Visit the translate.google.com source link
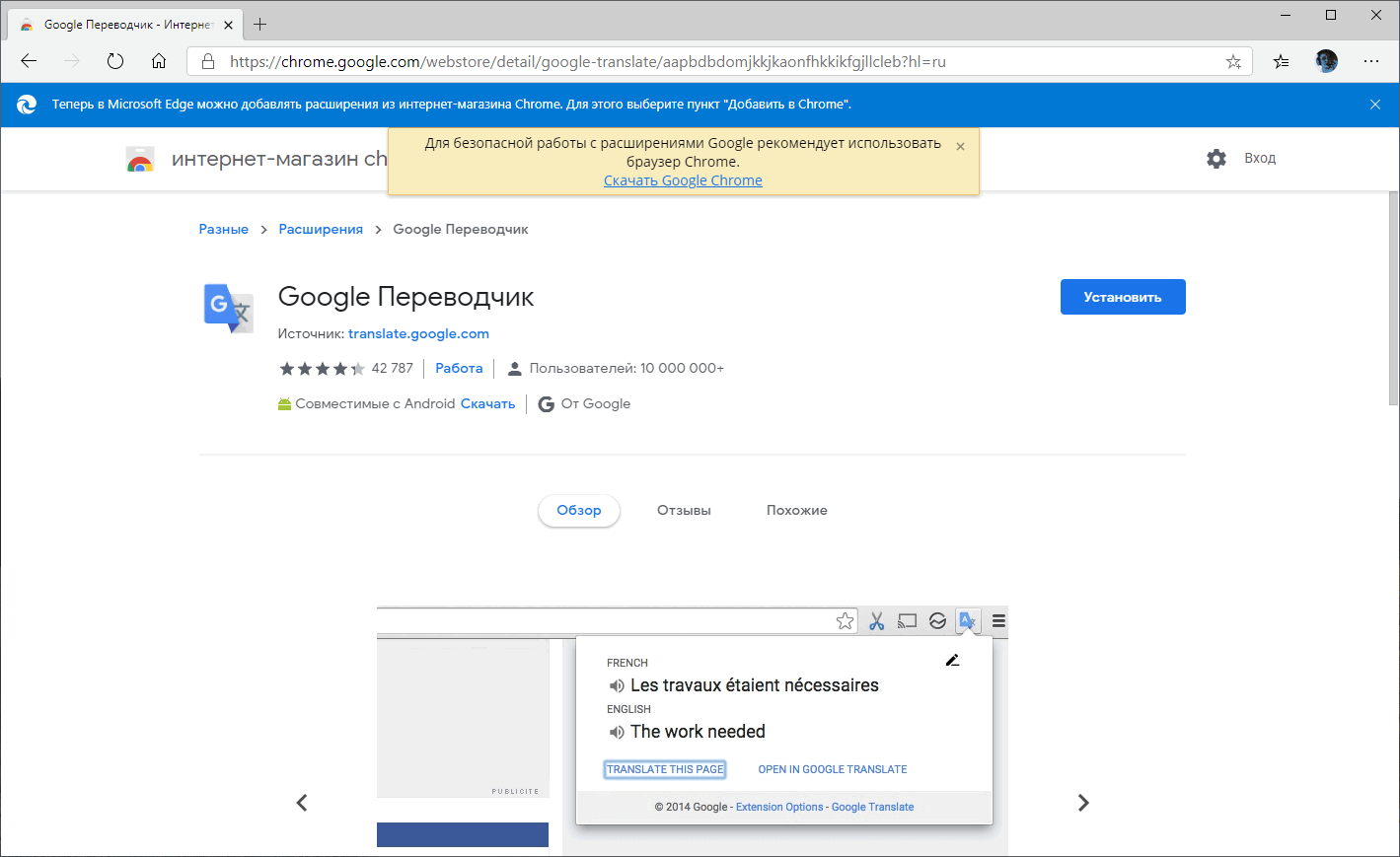 (418, 333)
